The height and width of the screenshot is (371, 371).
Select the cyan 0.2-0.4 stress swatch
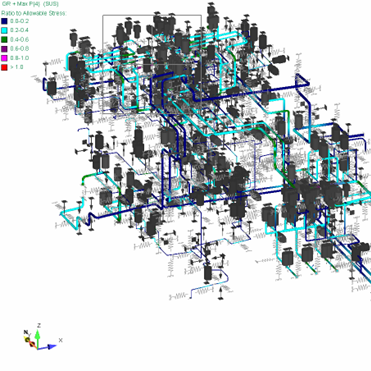click(4, 30)
